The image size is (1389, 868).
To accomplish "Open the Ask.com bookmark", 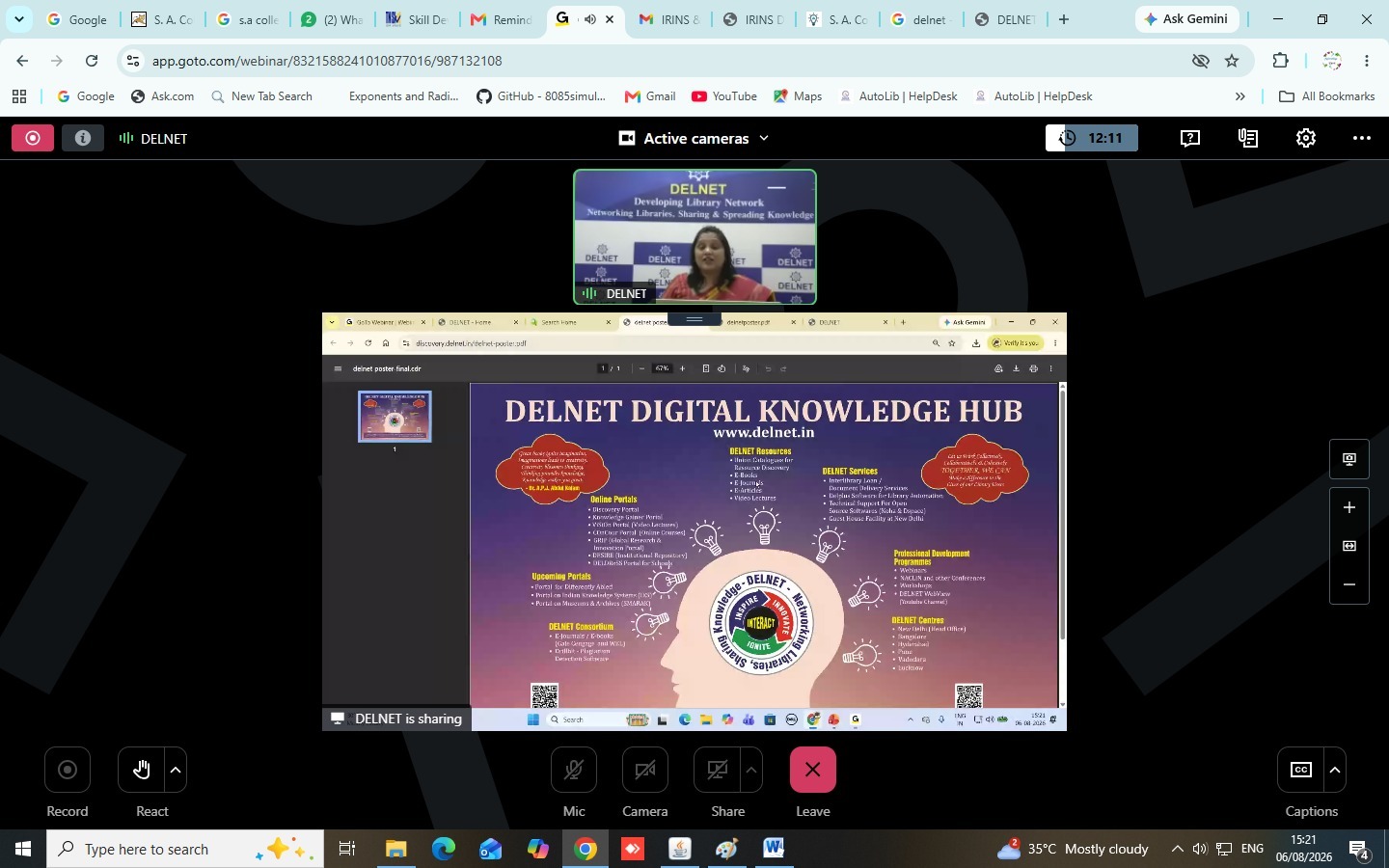I will [162, 96].
